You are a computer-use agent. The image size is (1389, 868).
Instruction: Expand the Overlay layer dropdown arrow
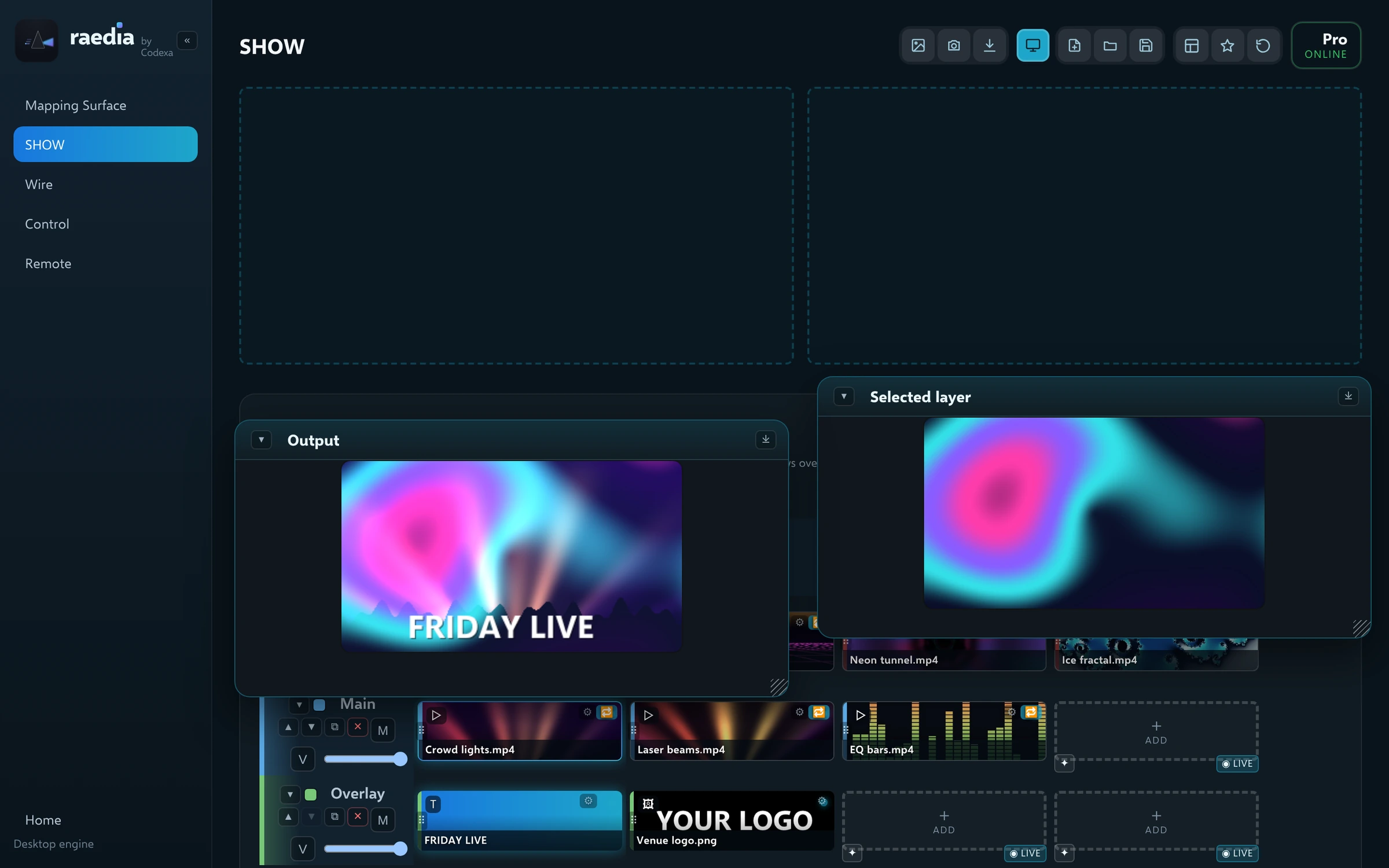(x=290, y=795)
